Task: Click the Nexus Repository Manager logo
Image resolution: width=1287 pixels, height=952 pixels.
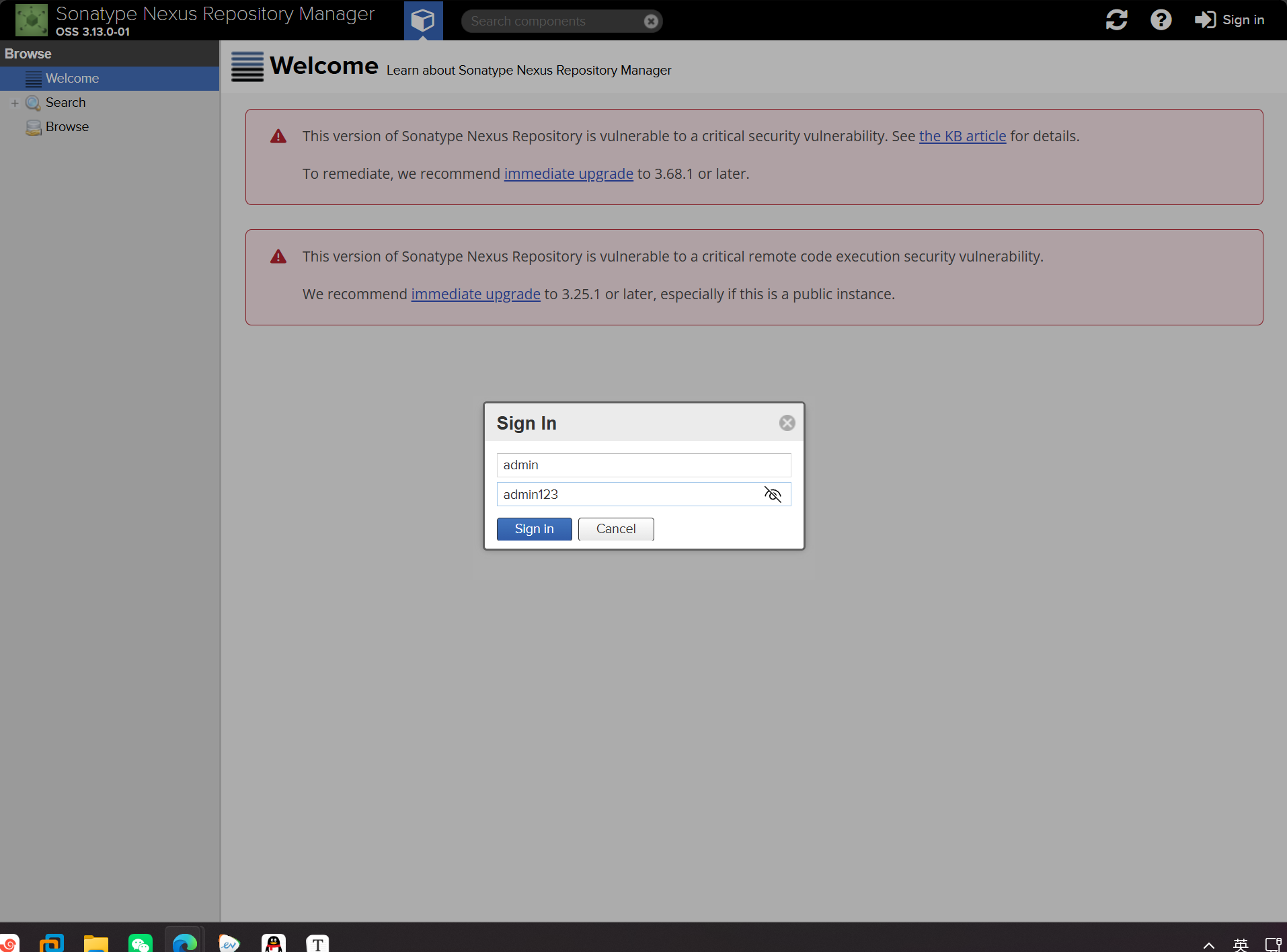Action: pos(31,20)
